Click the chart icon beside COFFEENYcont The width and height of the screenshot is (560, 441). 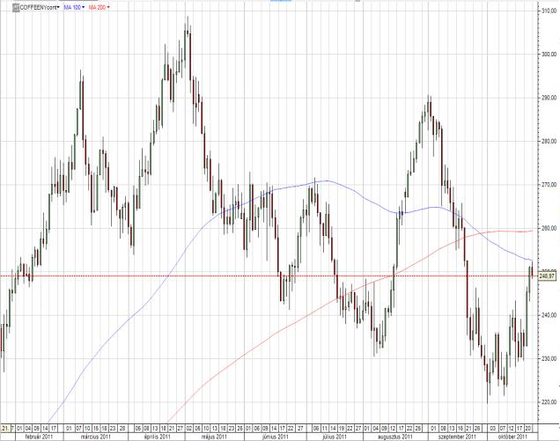click(x=15, y=7)
